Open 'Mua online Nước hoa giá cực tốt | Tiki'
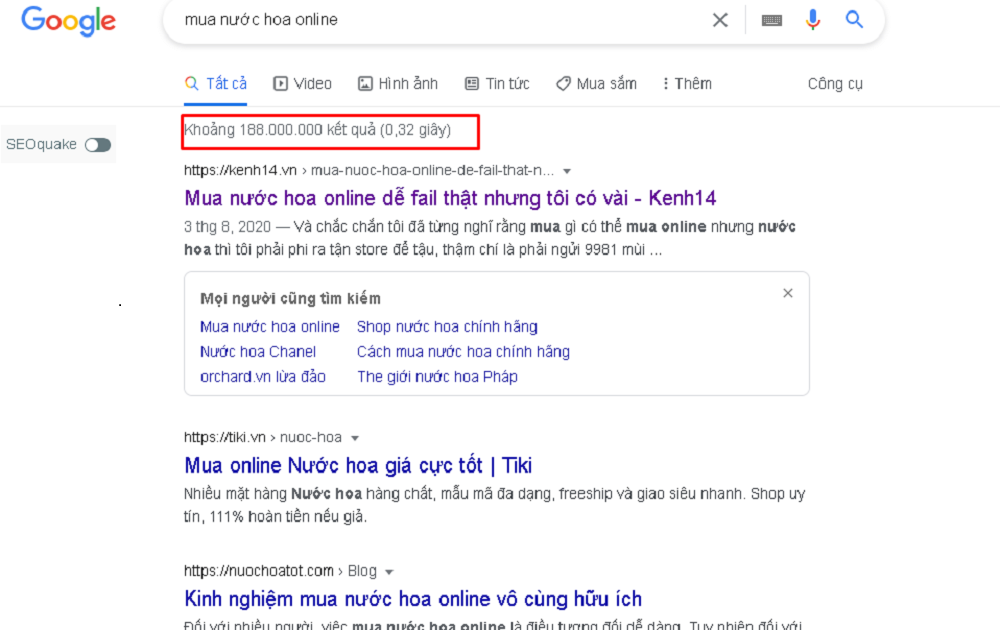1000x630 pixels. 358,465
